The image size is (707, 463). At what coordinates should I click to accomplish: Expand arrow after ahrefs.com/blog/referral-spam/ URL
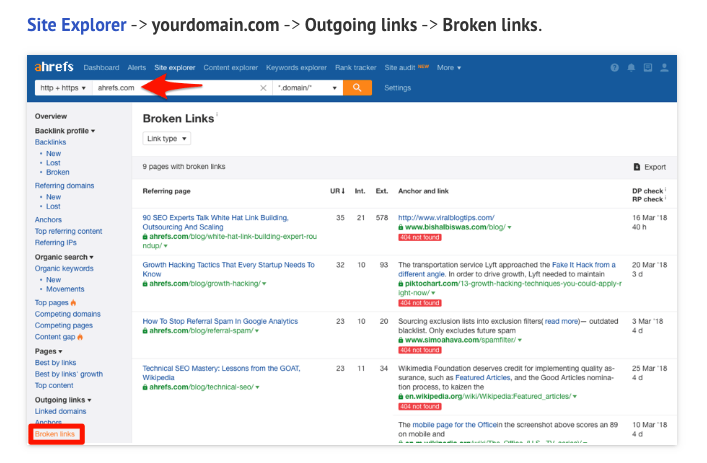click(x=257, y=331)
